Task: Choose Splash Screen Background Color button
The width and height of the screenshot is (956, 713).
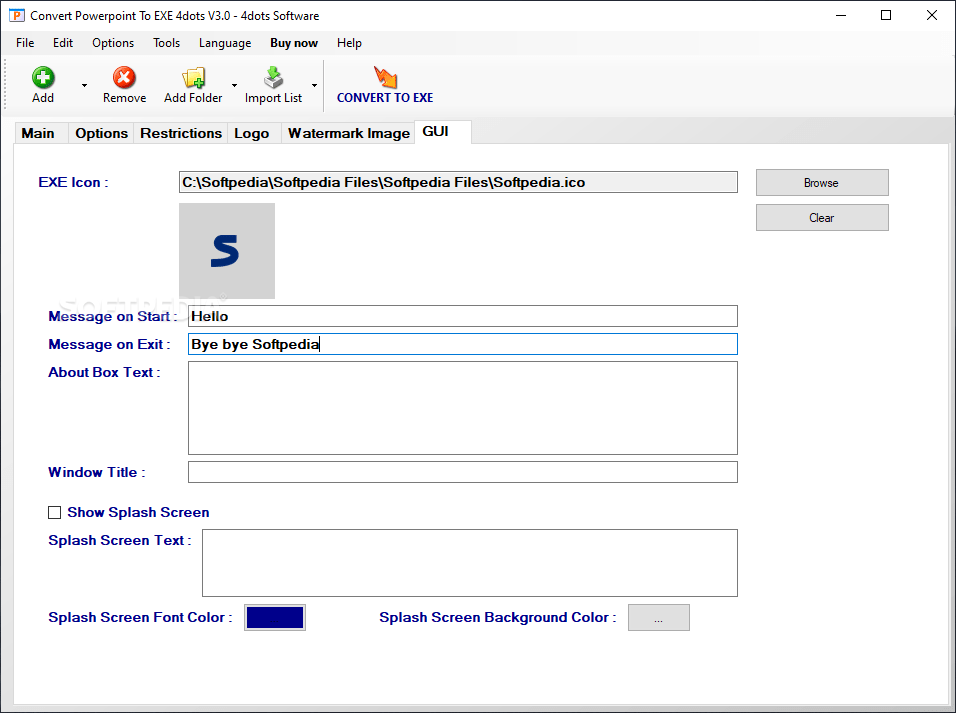Action: point(658,617)
